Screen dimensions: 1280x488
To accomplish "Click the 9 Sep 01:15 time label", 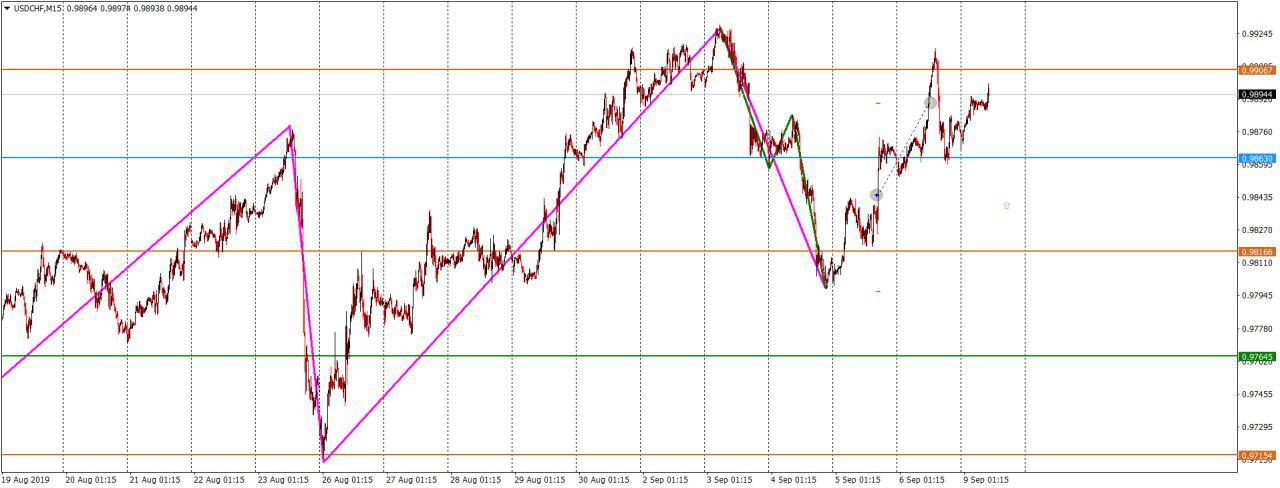I will click(x=988, y=479).
